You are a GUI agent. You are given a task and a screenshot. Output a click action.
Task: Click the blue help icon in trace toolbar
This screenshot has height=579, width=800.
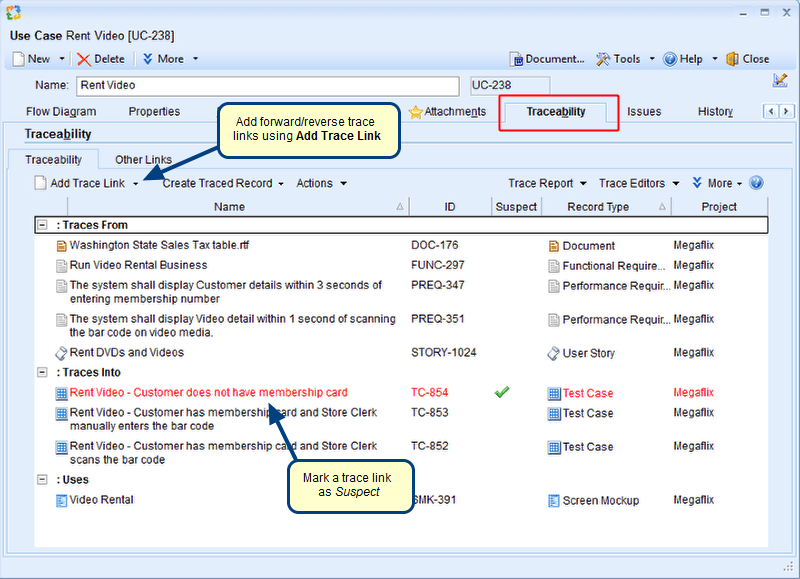tap(756, 183)
